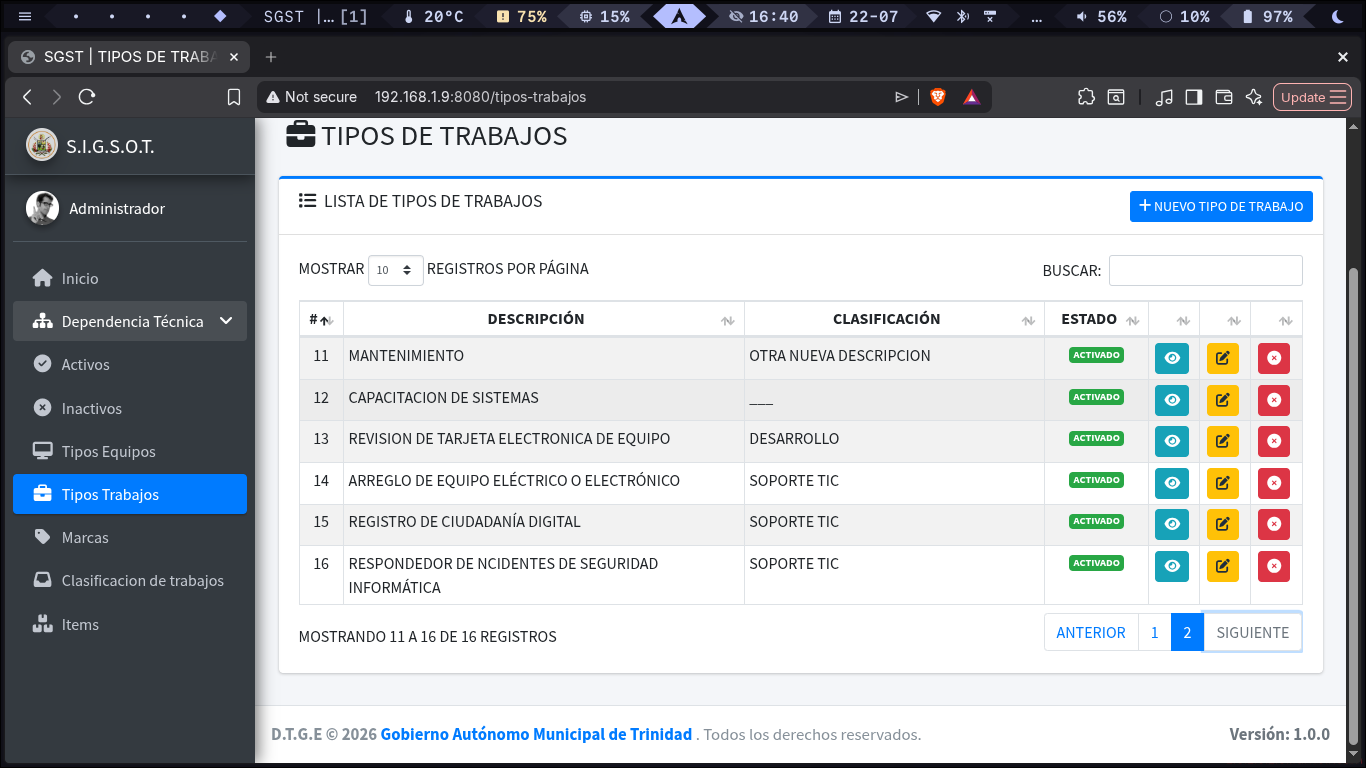Click SIGUIENTE pagination button

tap(1253, 632)
